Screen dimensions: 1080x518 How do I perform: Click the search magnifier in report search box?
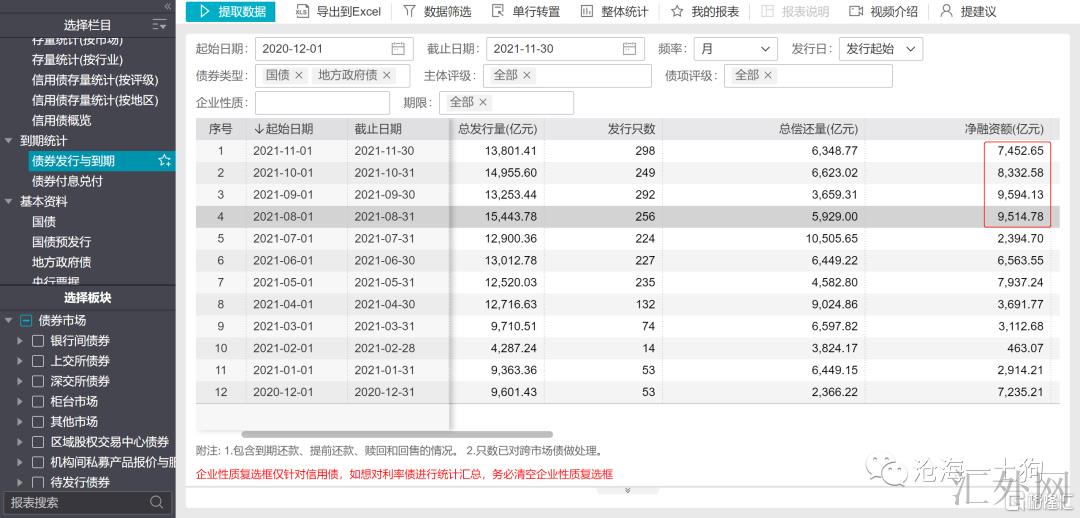tap(157, 502)
